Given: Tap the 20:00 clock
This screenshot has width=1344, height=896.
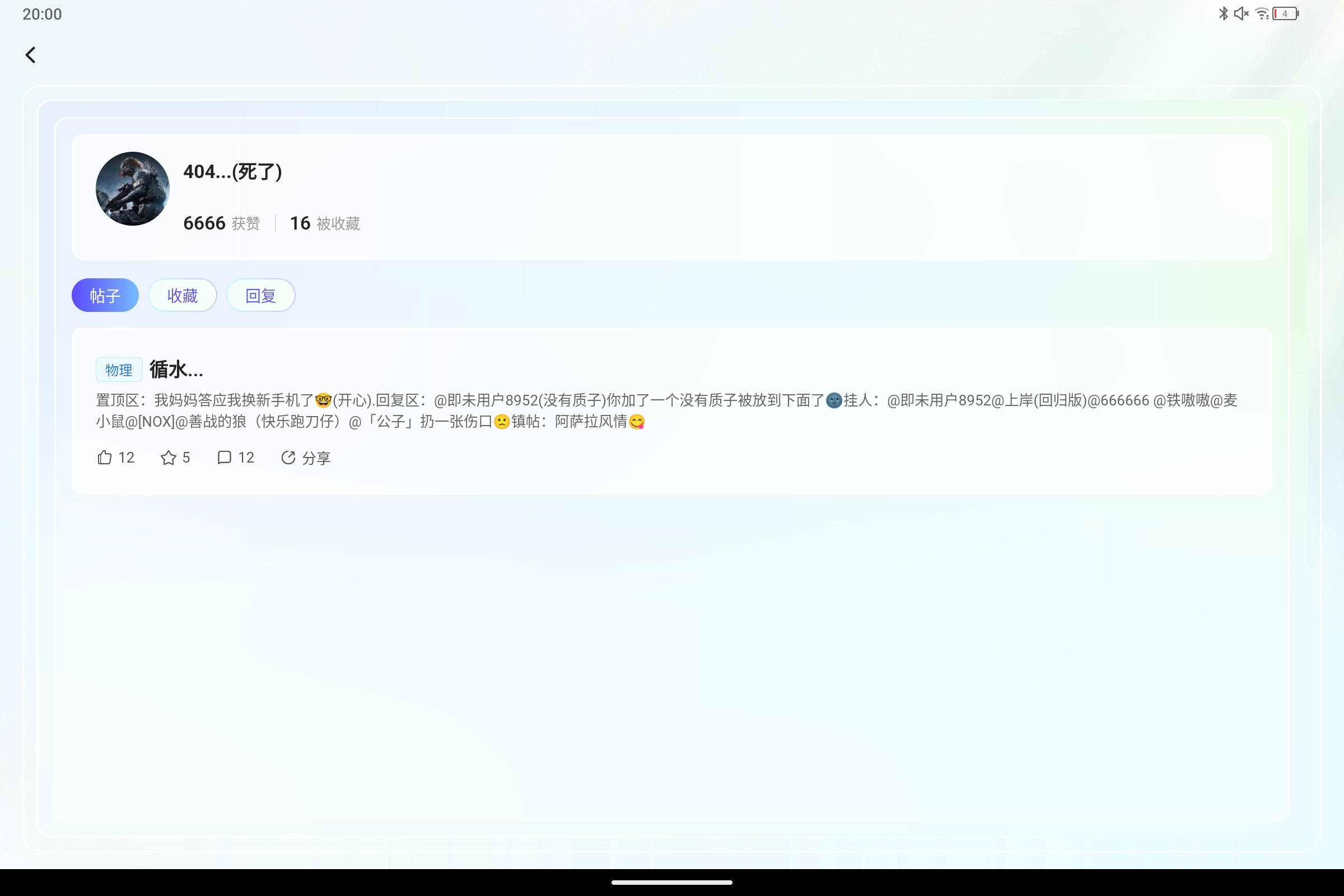Looking at the screenshot, I should point(43,13).
